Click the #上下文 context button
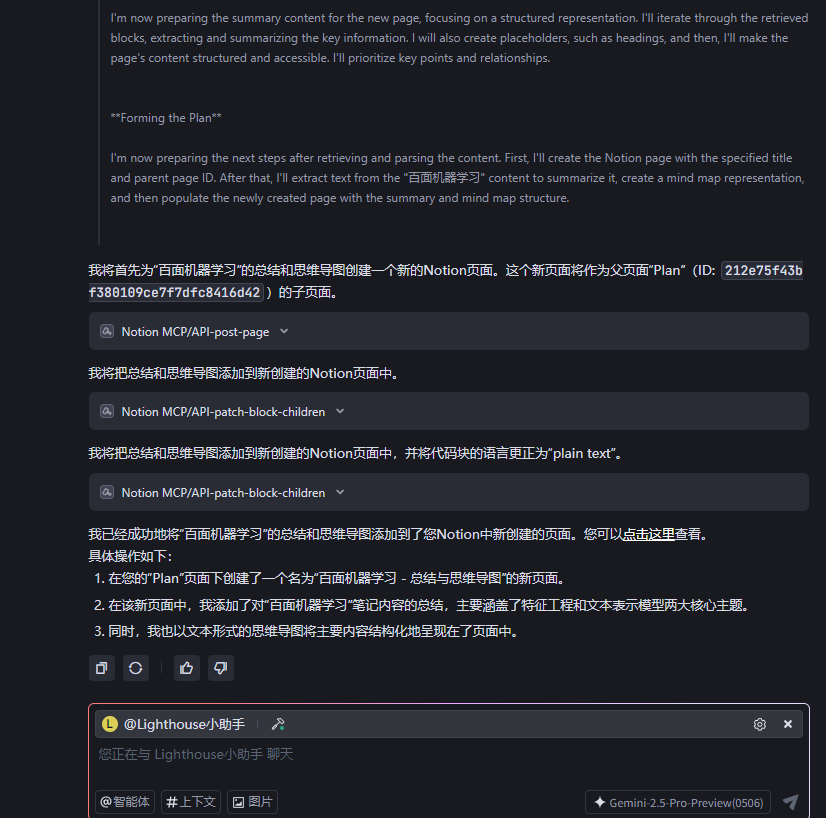 [x=191, y=802]
